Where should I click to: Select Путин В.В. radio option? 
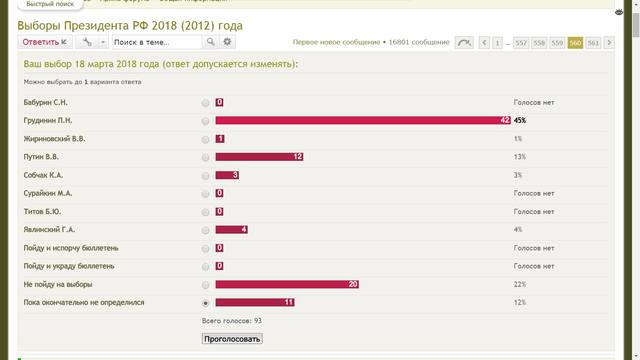pyautogui.click(x=205, y=158)
